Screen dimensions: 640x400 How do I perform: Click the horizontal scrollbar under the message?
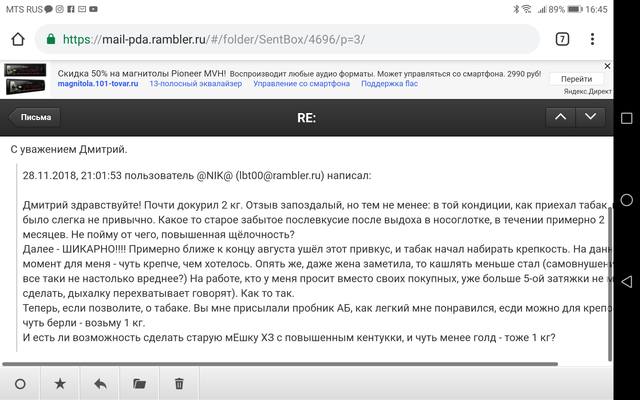click(280, 364)
